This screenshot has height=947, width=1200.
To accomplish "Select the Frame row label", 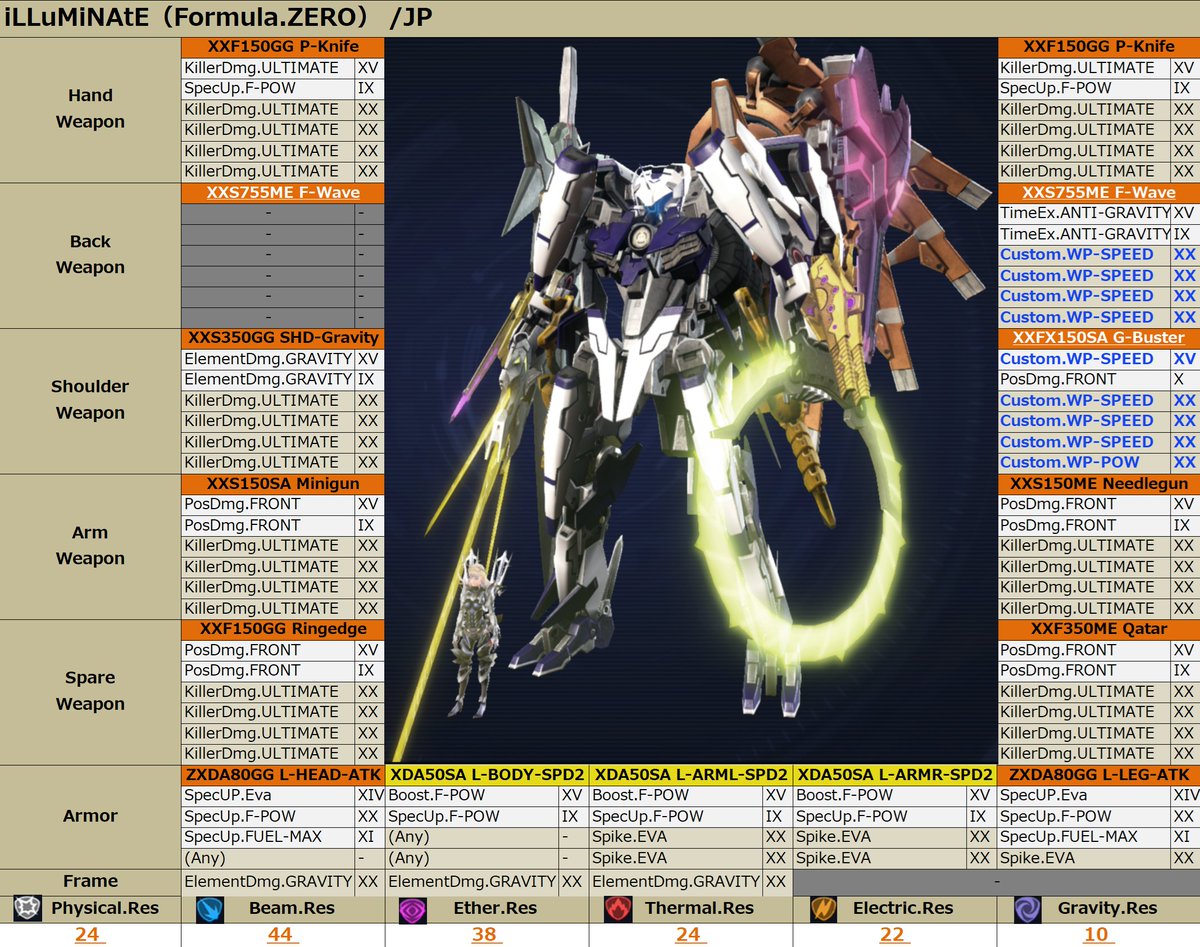I will [x=90, y=881].
